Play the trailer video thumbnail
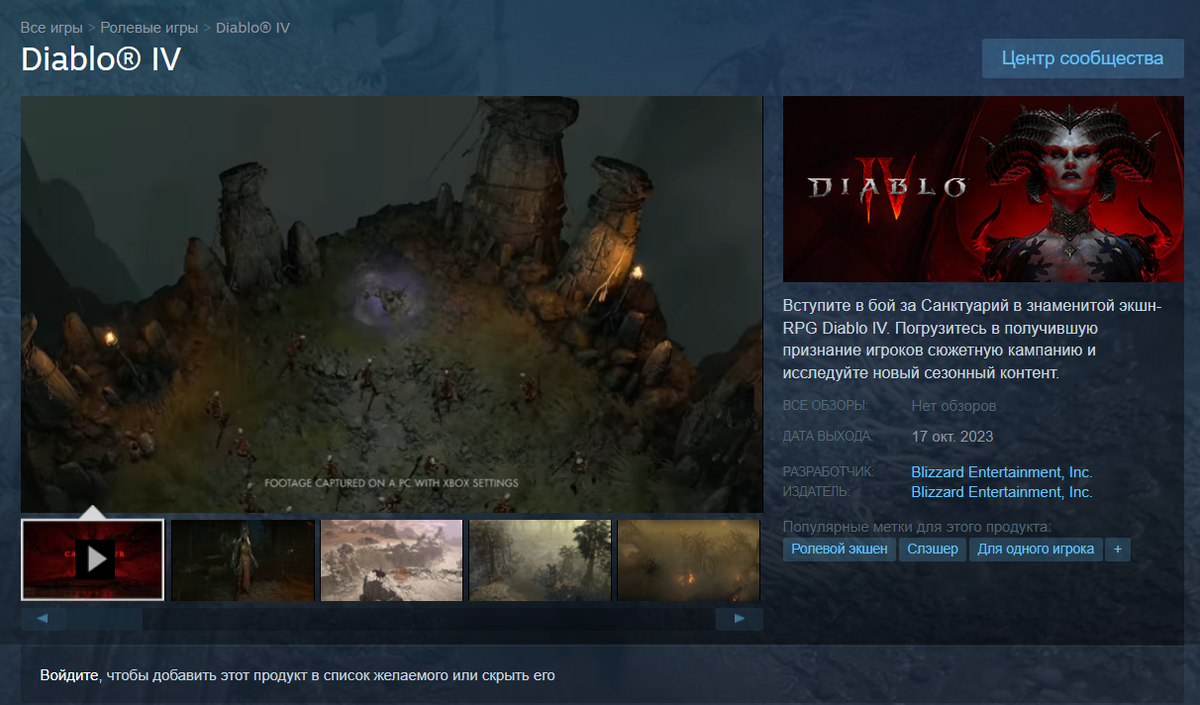Screen dimensions: 1200x705 (x=92, y=560)
